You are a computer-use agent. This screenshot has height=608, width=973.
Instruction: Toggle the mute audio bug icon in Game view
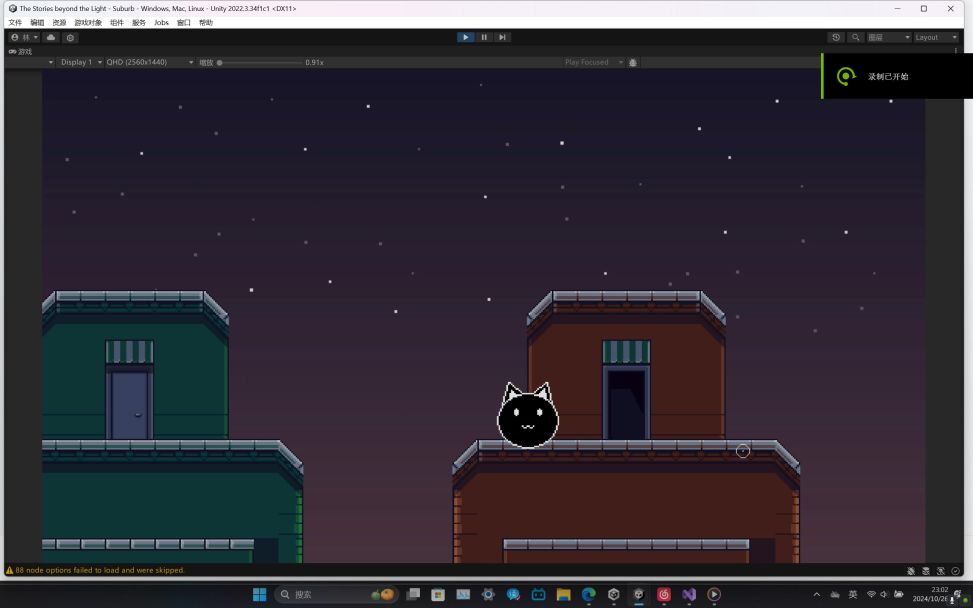(x=633, y=62)
